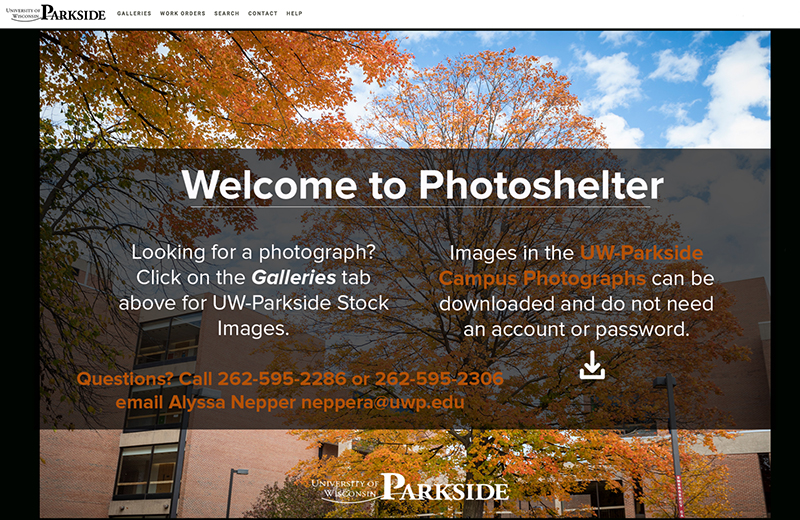
Task: Click the neppera@uwp.edu email address
Action: point(383,402)
